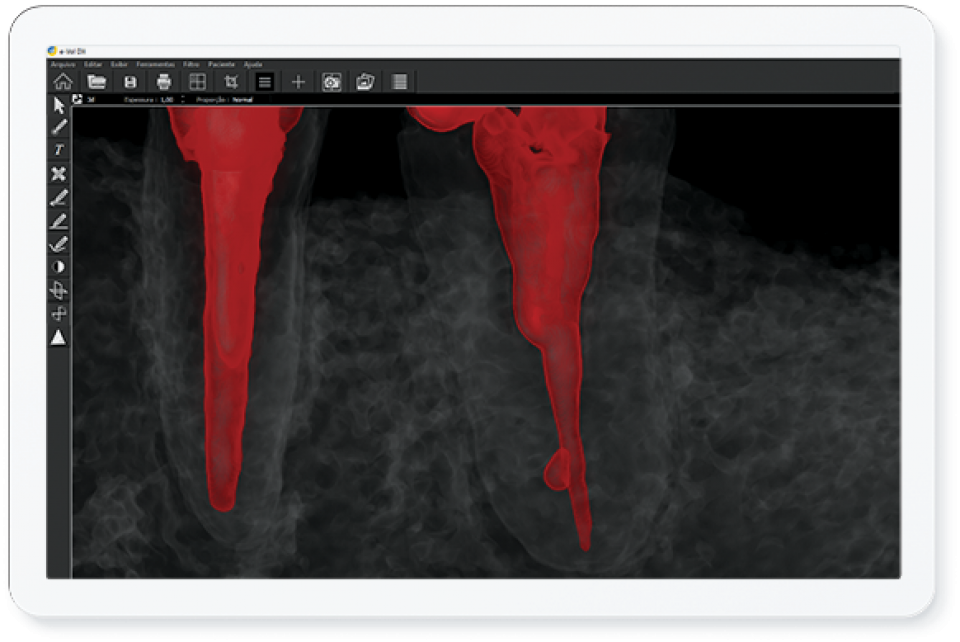The width and height of the screenshot is (960, 642).
Task: Adjust the Espessura value stepper arrows
Action: (183, 100)
